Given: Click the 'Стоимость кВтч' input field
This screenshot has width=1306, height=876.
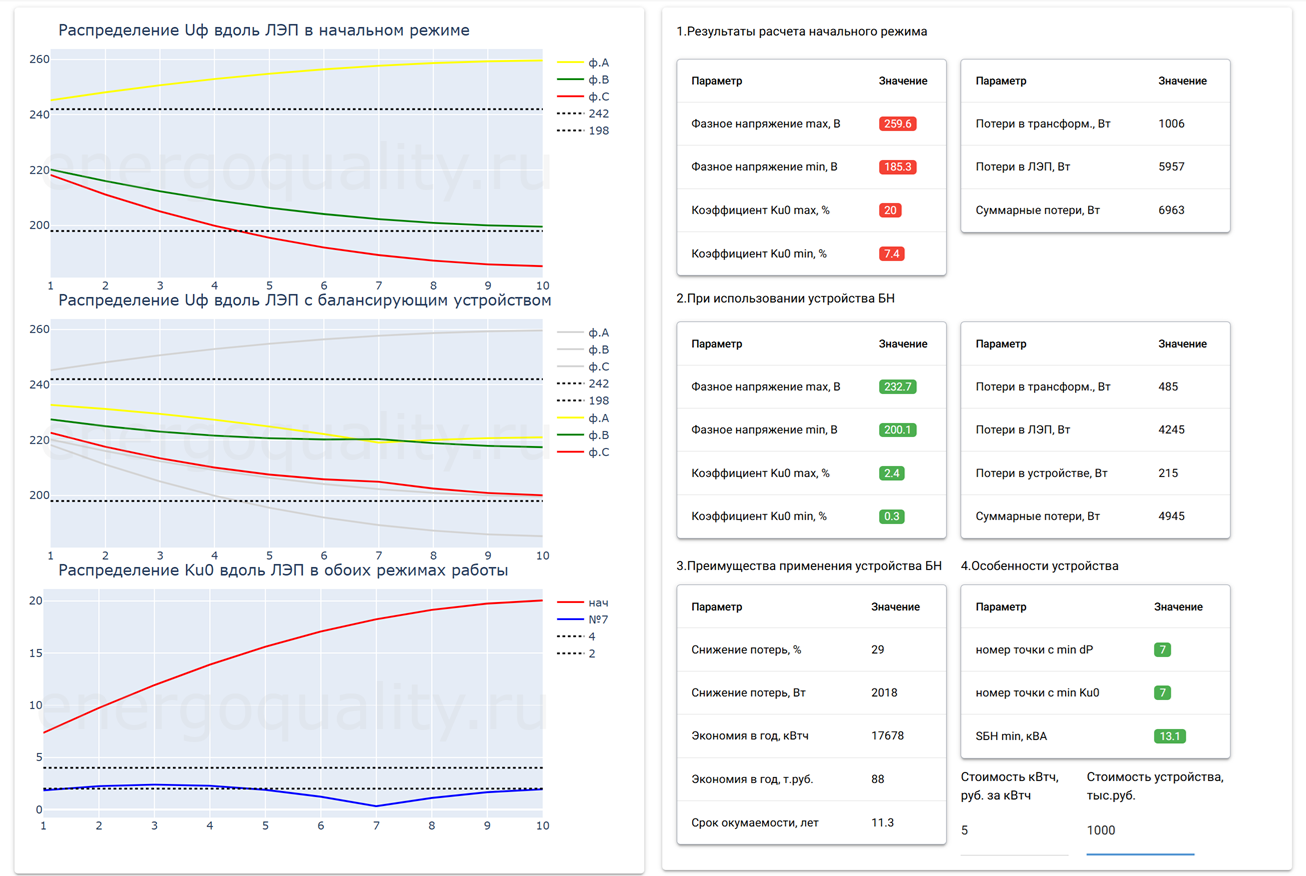Looking at the screenshot, I should coord(1014,831).
